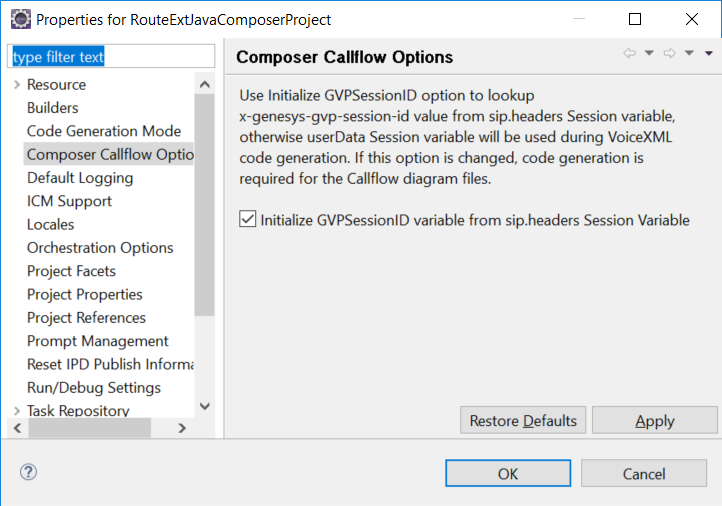Expand the Task Repository tree node

coord(17,411)
